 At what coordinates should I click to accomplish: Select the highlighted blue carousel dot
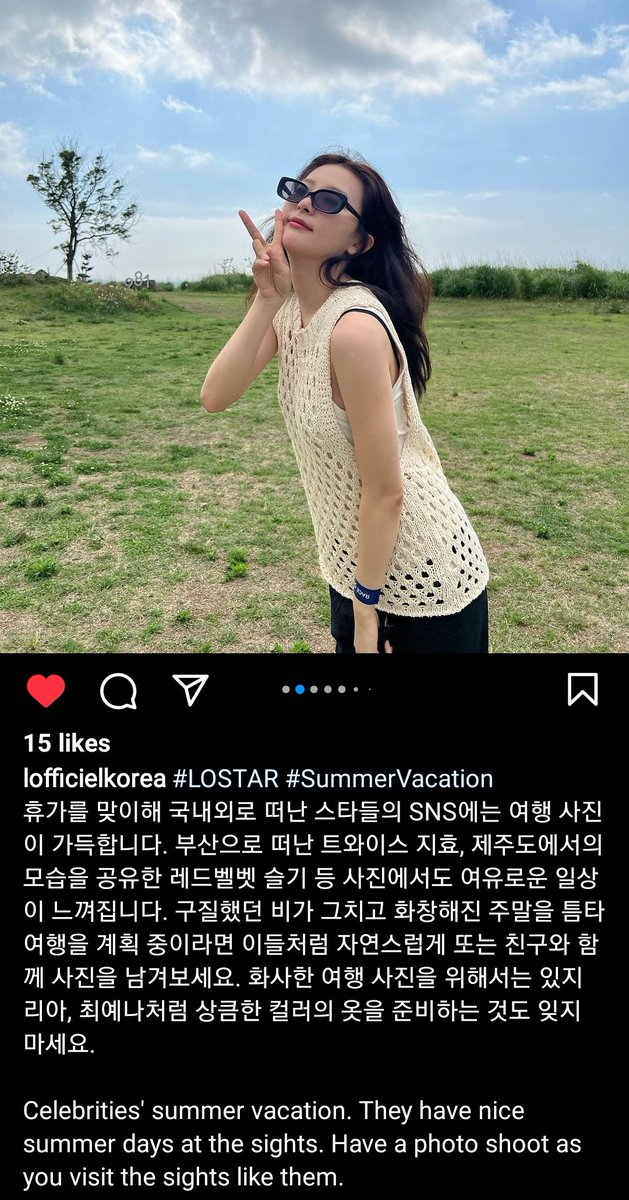point(300,689)
